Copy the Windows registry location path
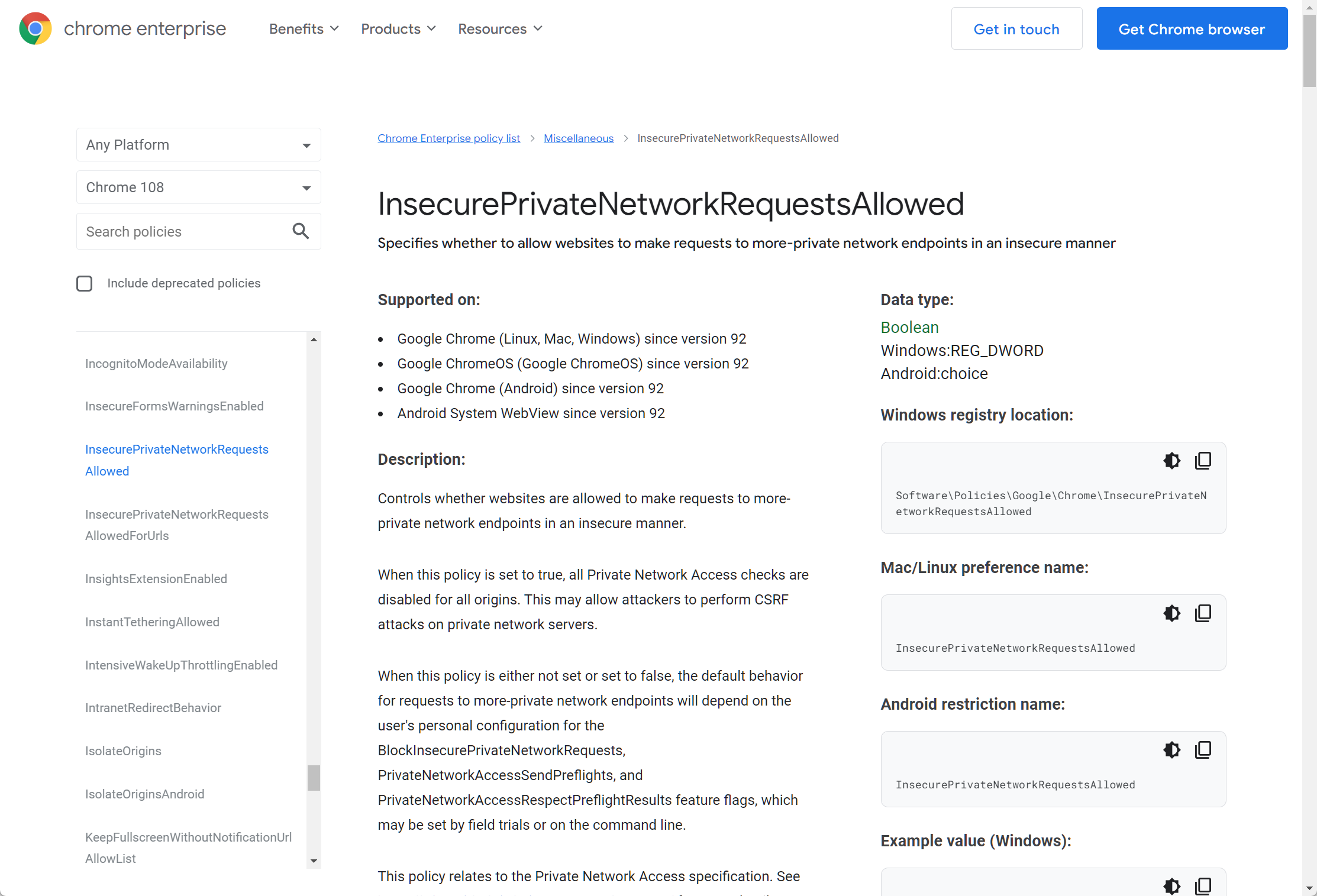The width and height of the screenshot is (1317, 896). pos(1203,461)
